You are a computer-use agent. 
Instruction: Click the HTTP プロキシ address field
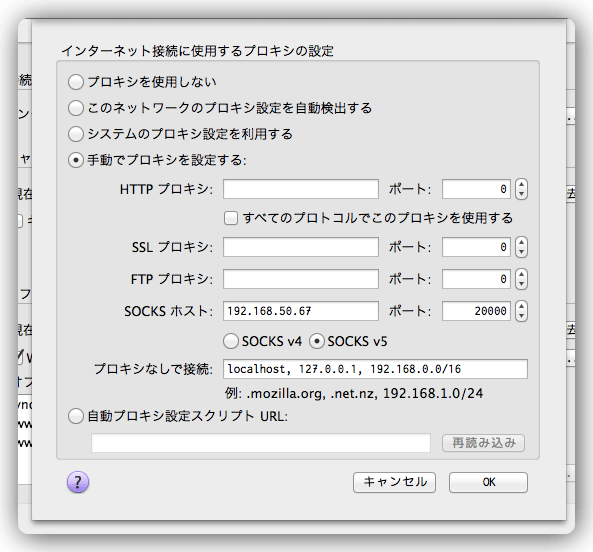[x=301, y=189]
